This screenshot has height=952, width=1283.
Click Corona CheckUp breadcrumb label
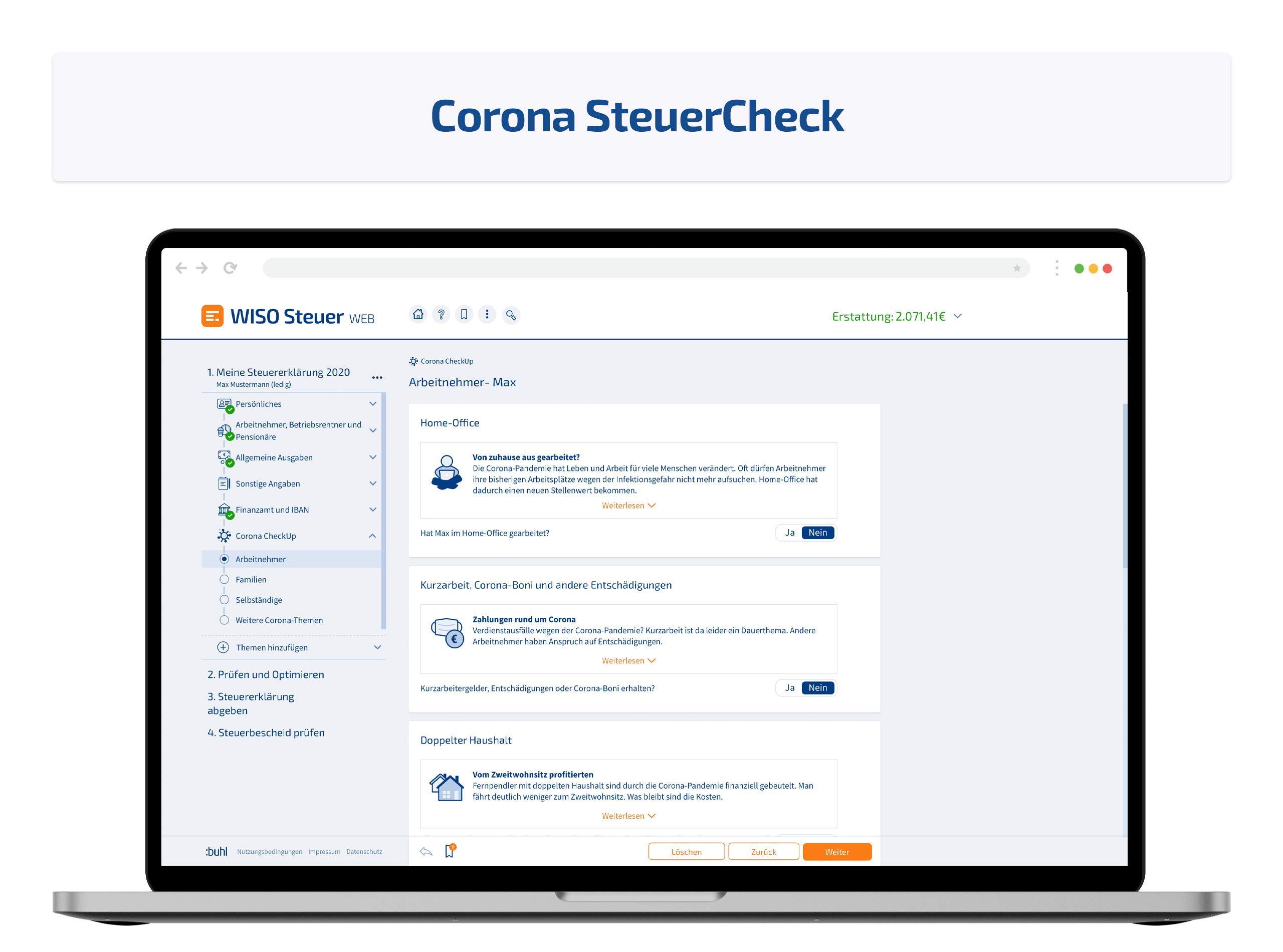coord(447,361)
